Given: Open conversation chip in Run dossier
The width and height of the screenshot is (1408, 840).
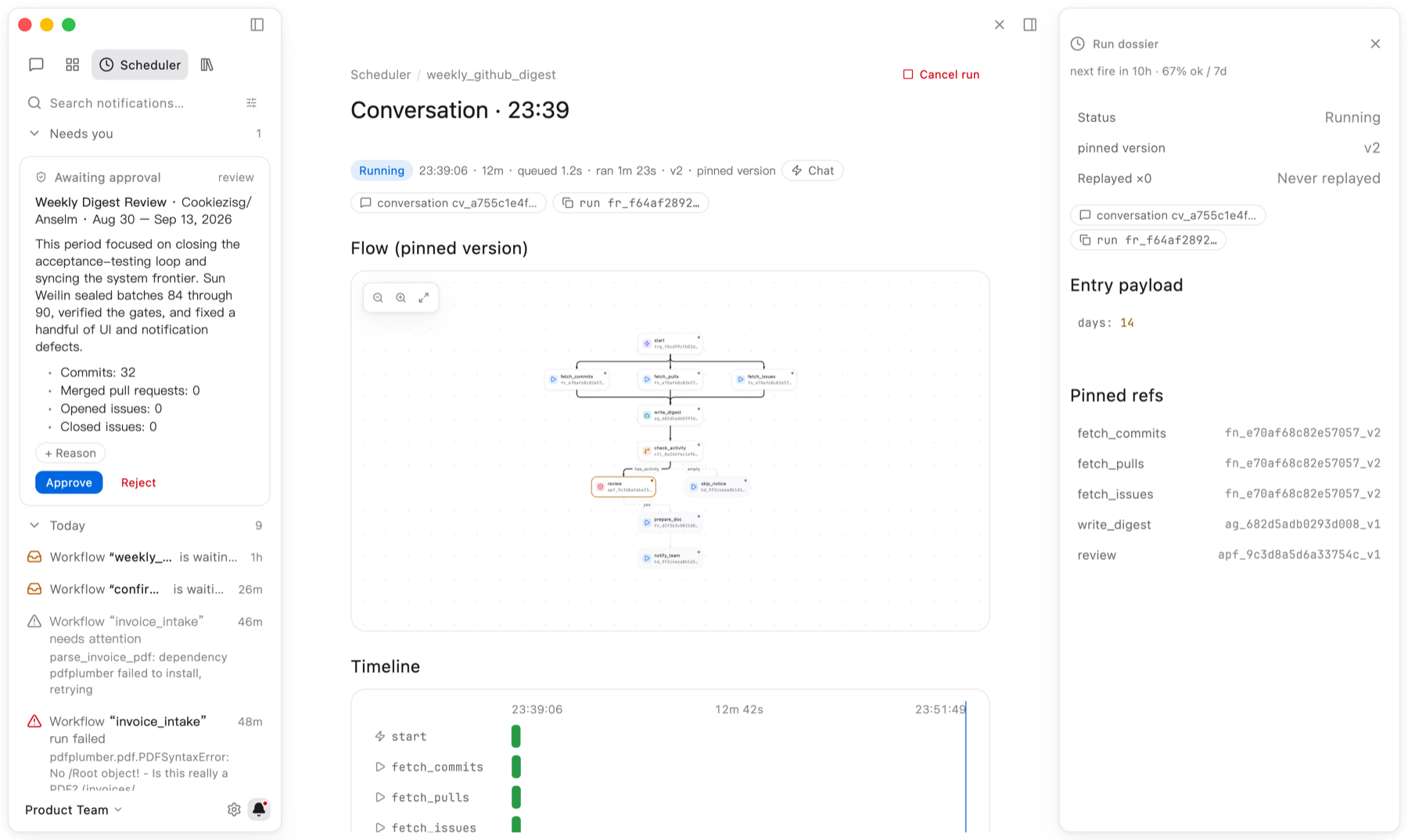Looking at the screenshot, I should 1168,215.
